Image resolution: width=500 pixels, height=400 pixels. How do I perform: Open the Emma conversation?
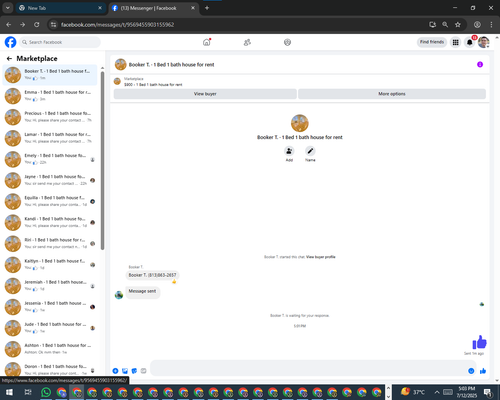tap(50, 96)
